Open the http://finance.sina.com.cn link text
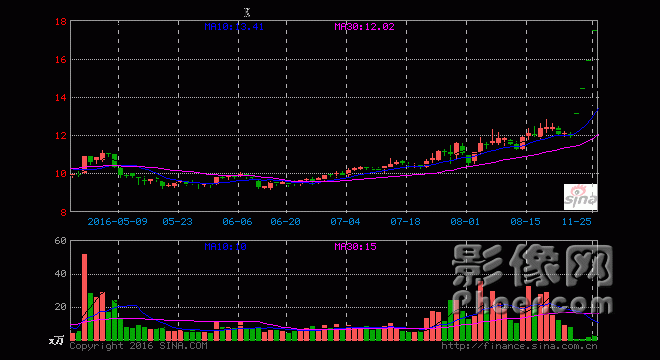This screenshot has width=660, height=360. coord(519,346)
